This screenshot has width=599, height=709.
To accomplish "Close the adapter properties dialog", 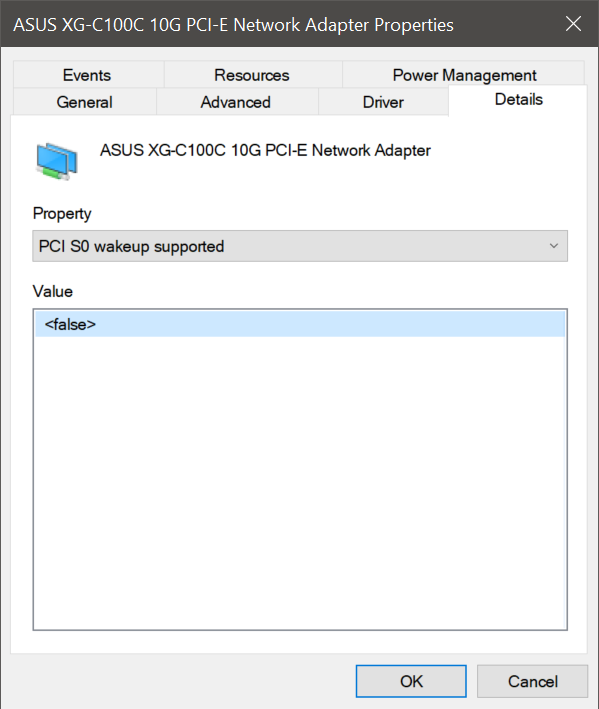I will tap(573, 24).
